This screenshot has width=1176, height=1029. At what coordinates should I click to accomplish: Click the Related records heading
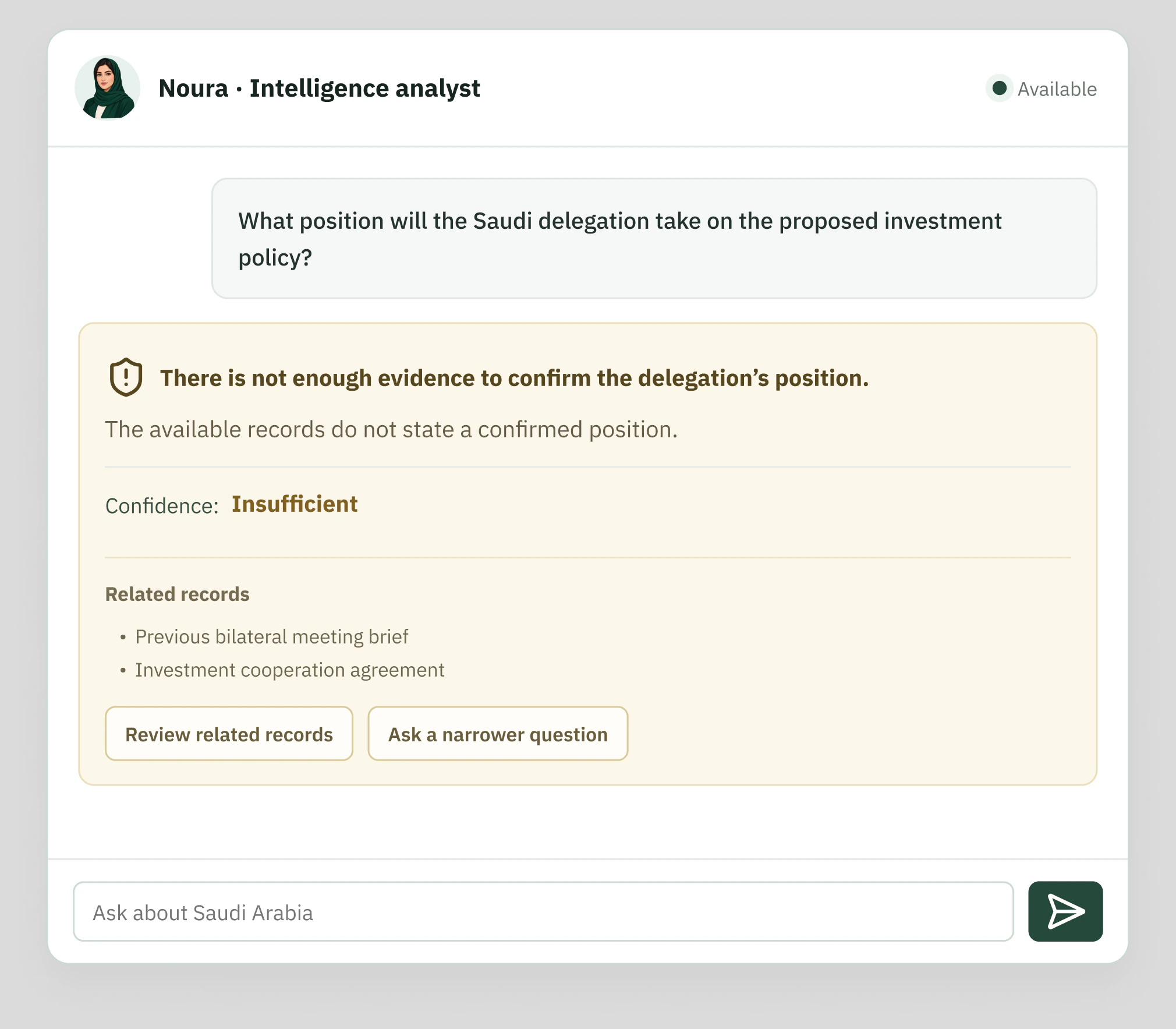coord(177,594)
